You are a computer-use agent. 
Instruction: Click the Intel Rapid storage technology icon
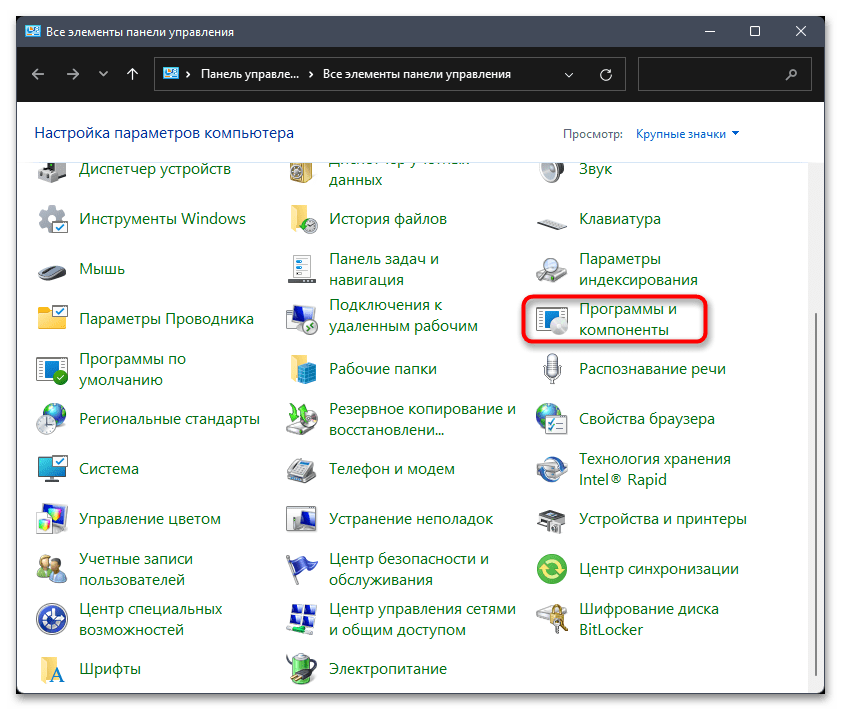pos(552,469)
